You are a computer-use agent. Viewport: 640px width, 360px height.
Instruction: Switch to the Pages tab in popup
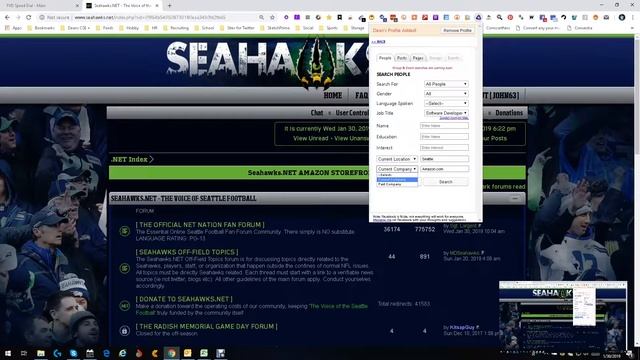click(x=418, y=58)
